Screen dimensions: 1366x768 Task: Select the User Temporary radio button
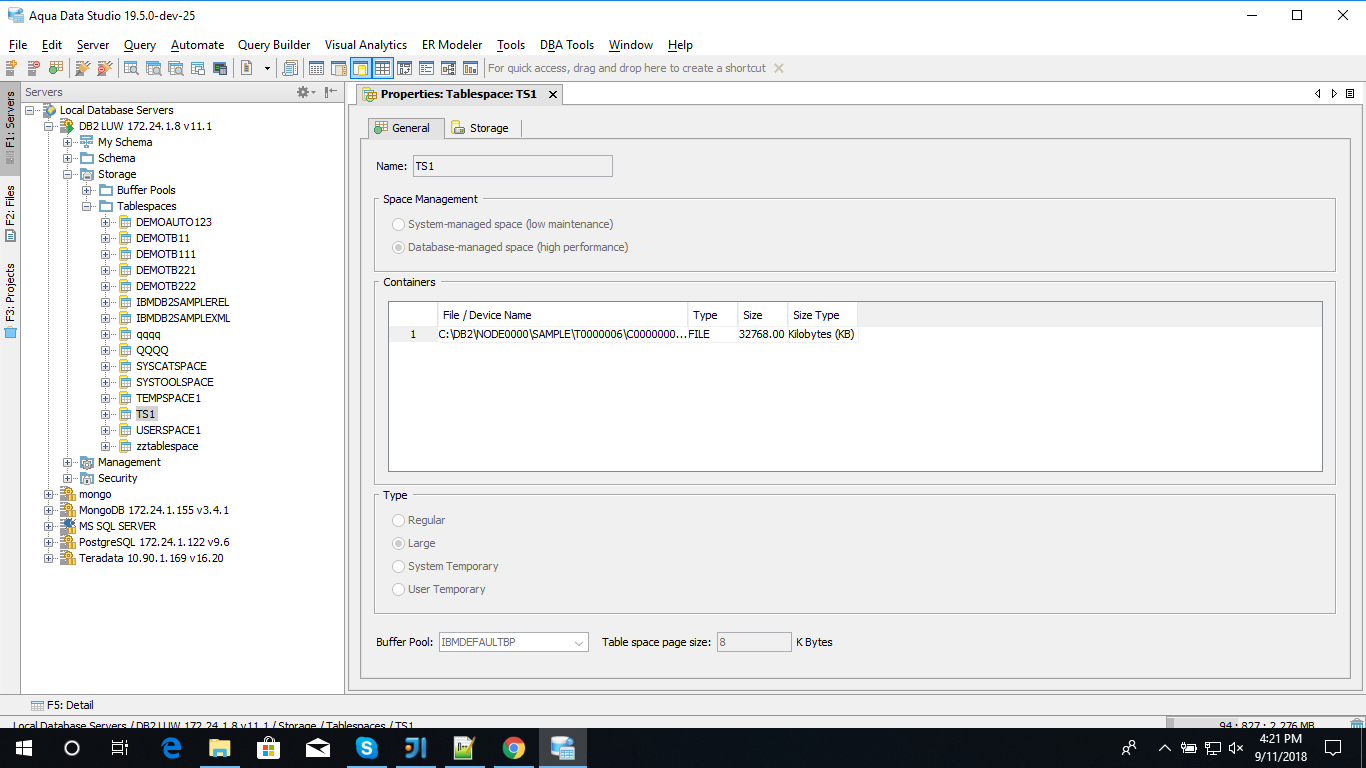[399, 589]
